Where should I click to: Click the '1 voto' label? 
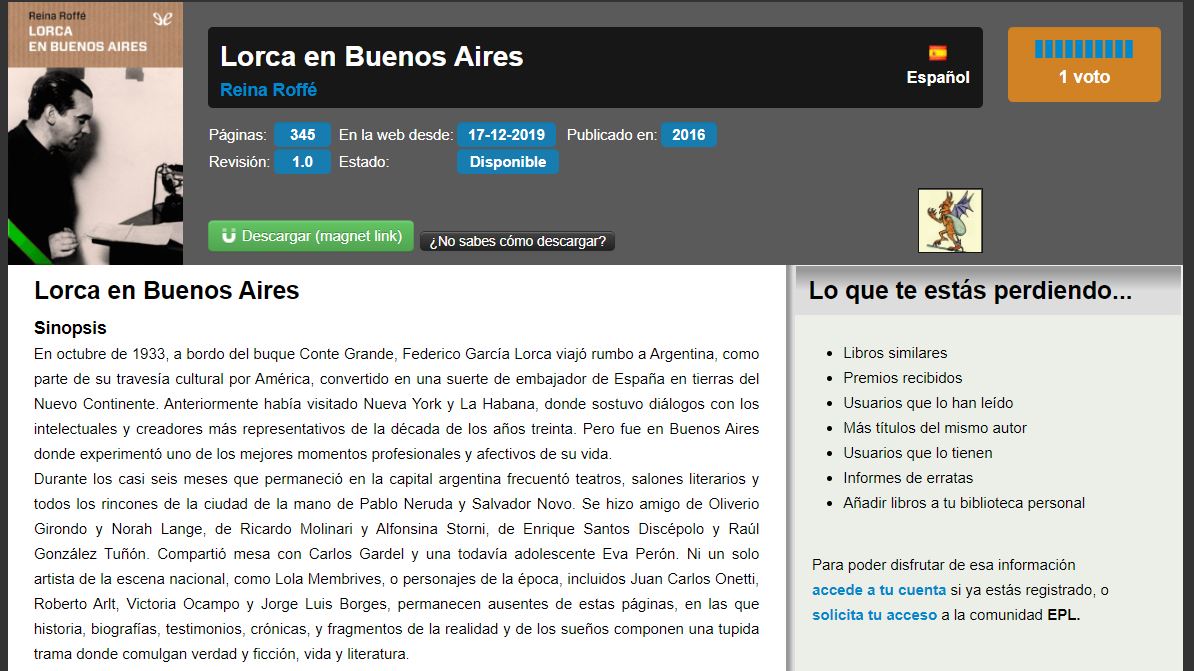(x=1083, y=77)
